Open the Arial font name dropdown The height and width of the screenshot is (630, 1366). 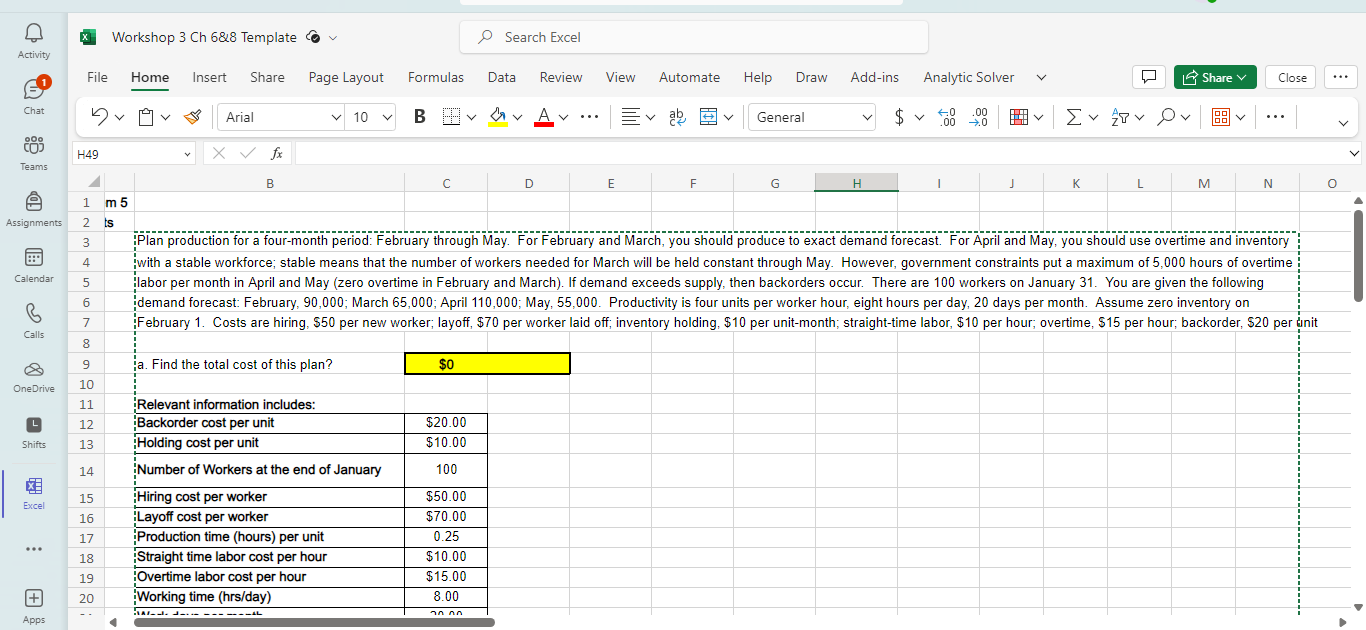point(336,118)
